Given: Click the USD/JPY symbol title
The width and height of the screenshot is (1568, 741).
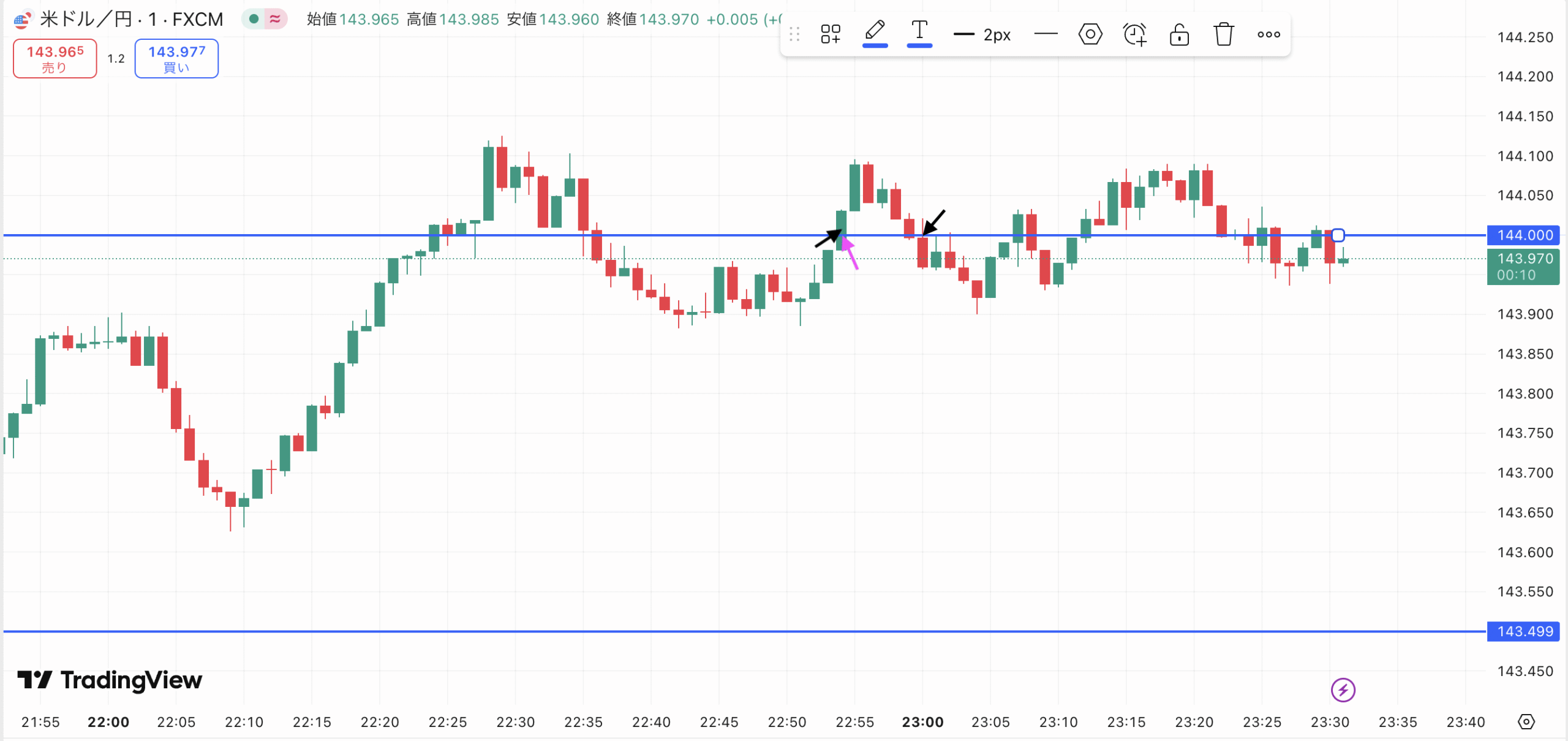Looking at the screenshot, I should (x=131, y=19).
